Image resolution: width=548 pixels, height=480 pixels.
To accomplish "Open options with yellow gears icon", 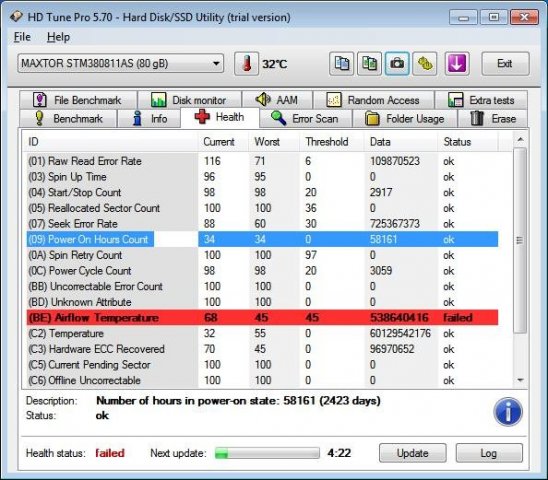I will (x=425, y=64).
